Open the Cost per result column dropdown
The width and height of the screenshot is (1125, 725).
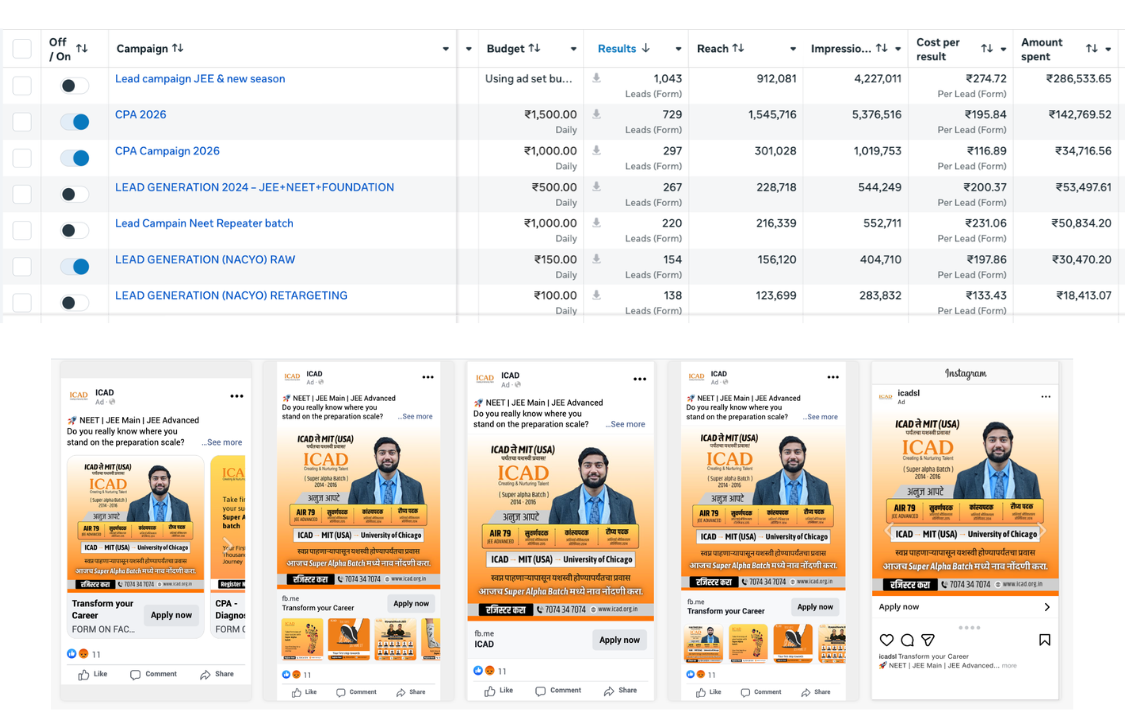click(1002, 49)
